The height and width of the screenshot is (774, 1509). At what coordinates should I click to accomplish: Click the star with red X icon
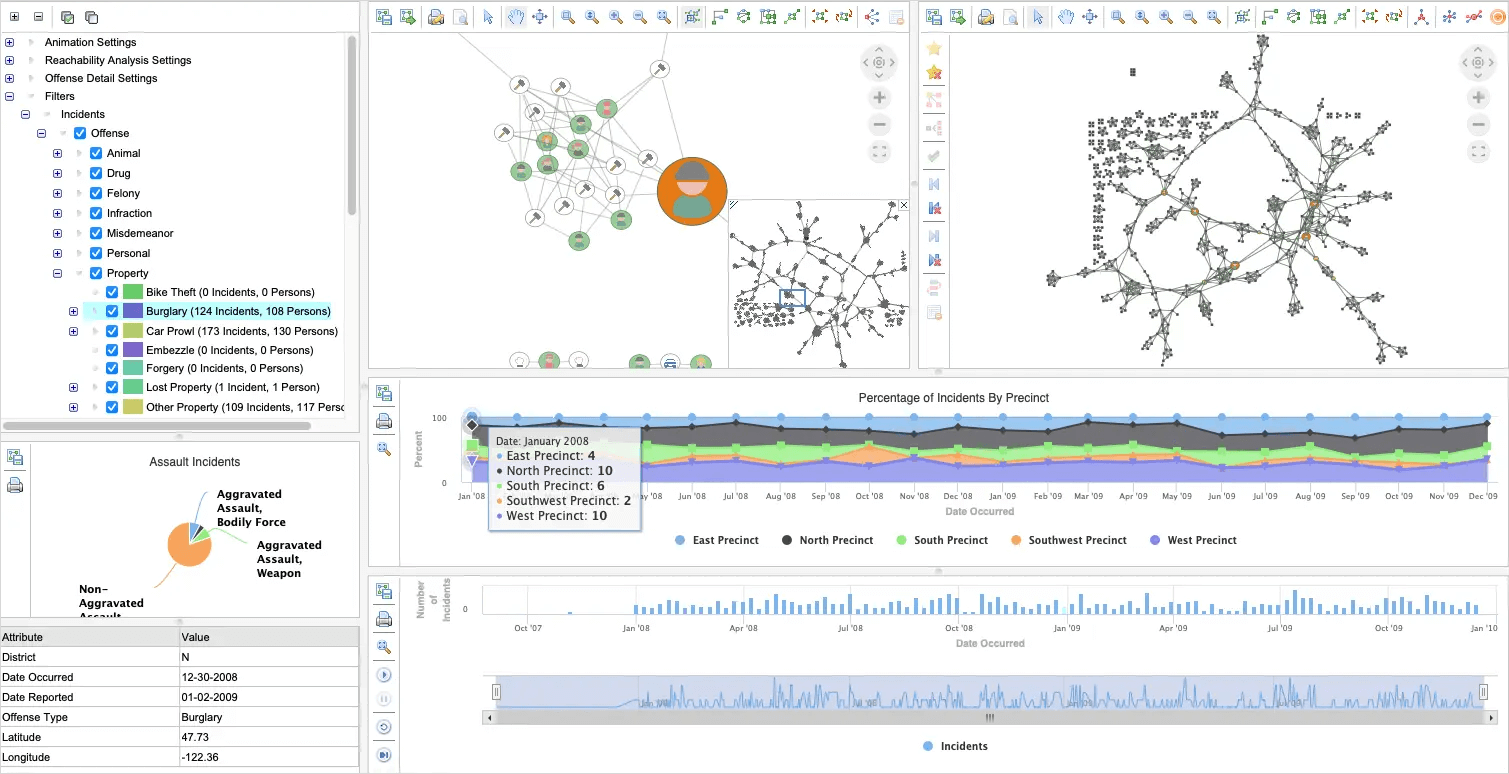[x=934, y=73]
